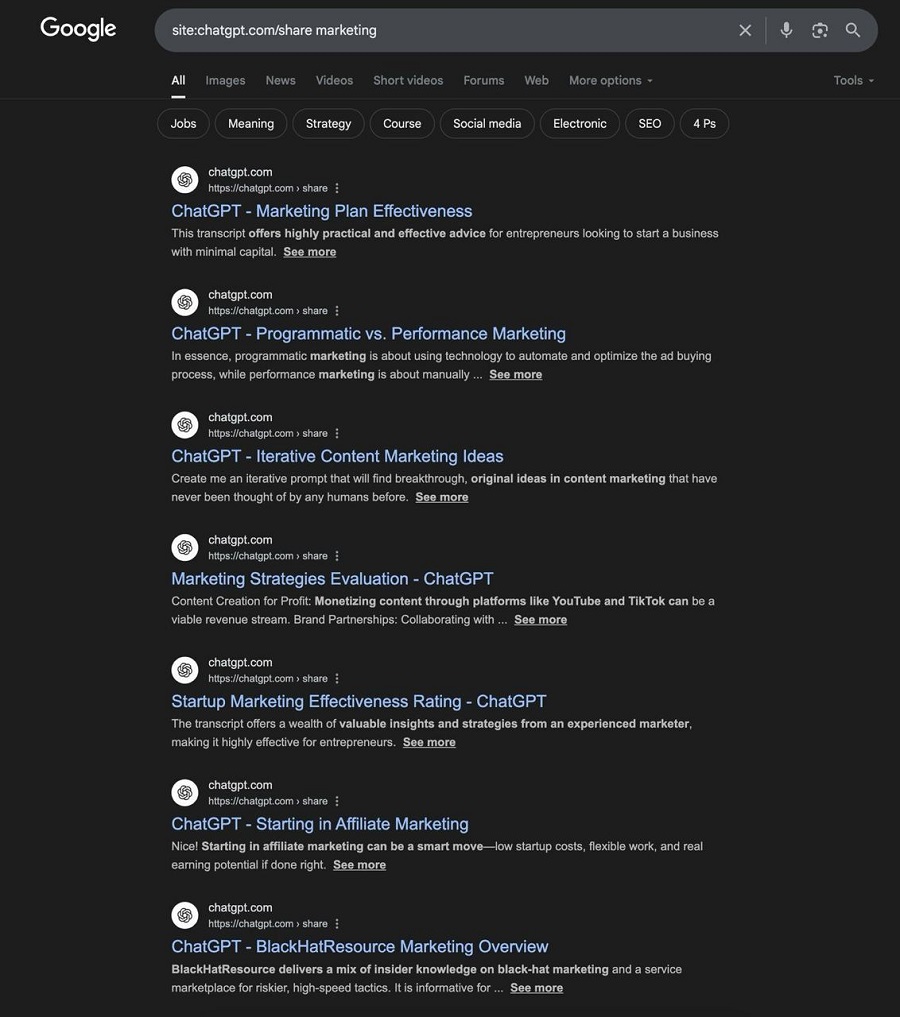Viewport: 900px width, 1017px height.
Task: Open ChatGPT - Iterative Content Marketing Ideas link
Action: (337, 457)
